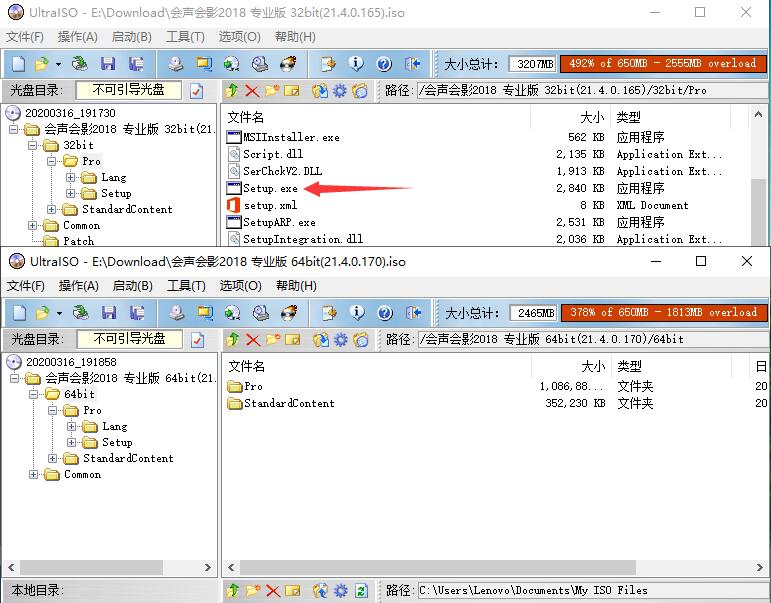771x603 pixels.
Task: Click Open file icon in 64bit window toolbar
Action: [x=43, y=313]
